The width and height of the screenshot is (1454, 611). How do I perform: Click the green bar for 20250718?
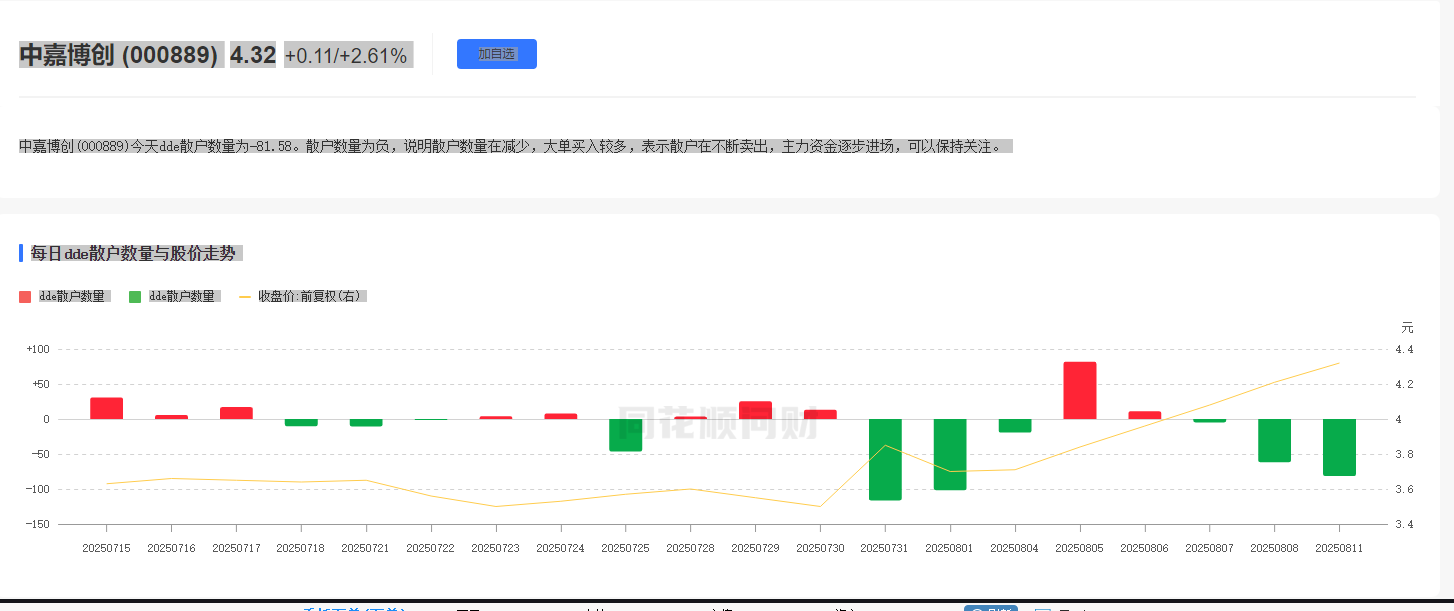click(301, 422)
